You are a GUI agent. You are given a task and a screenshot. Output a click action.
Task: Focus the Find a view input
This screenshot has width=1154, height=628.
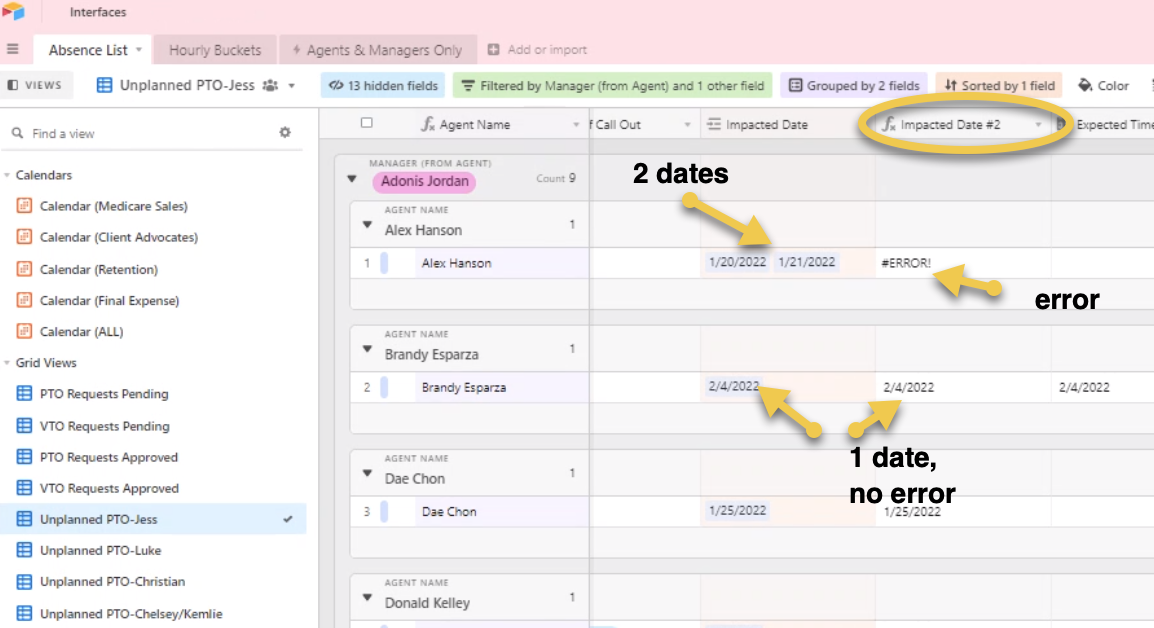(151, 133)
